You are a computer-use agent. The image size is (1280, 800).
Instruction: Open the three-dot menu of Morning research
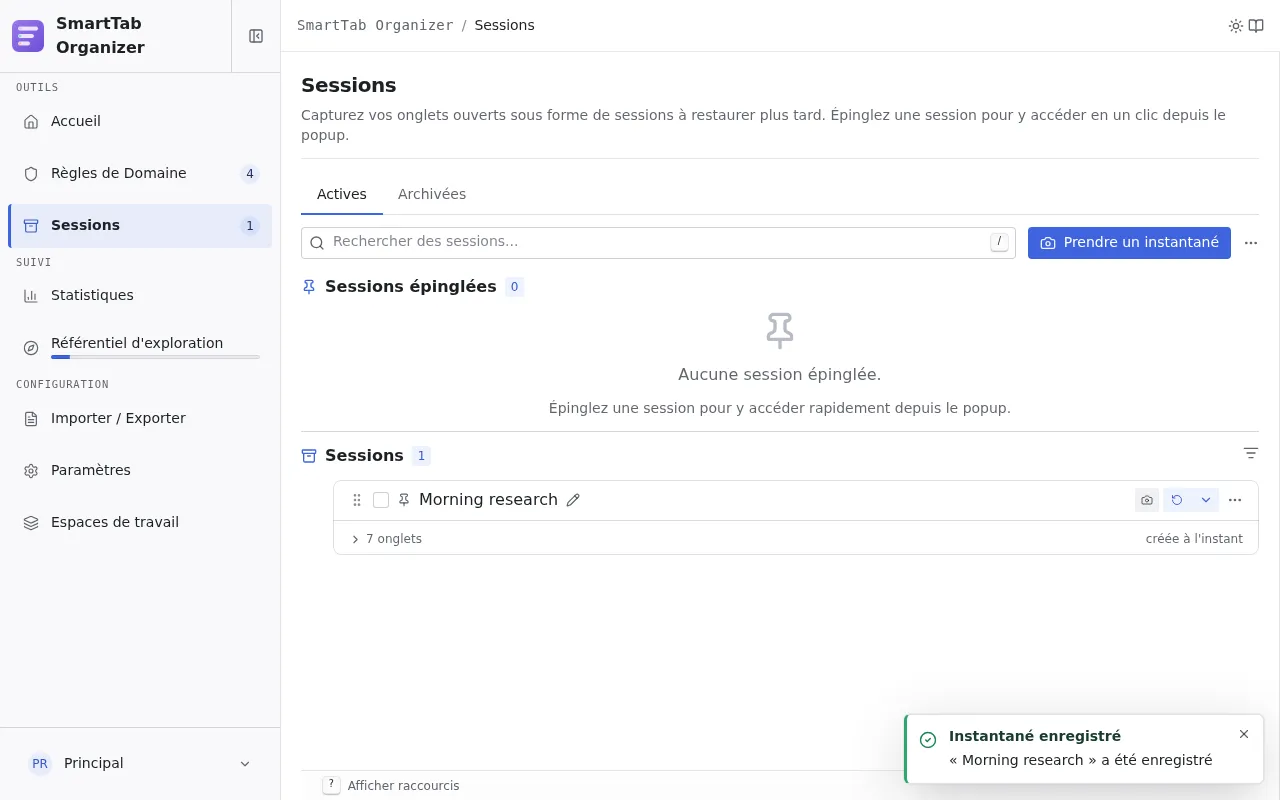click(1235, 500)
